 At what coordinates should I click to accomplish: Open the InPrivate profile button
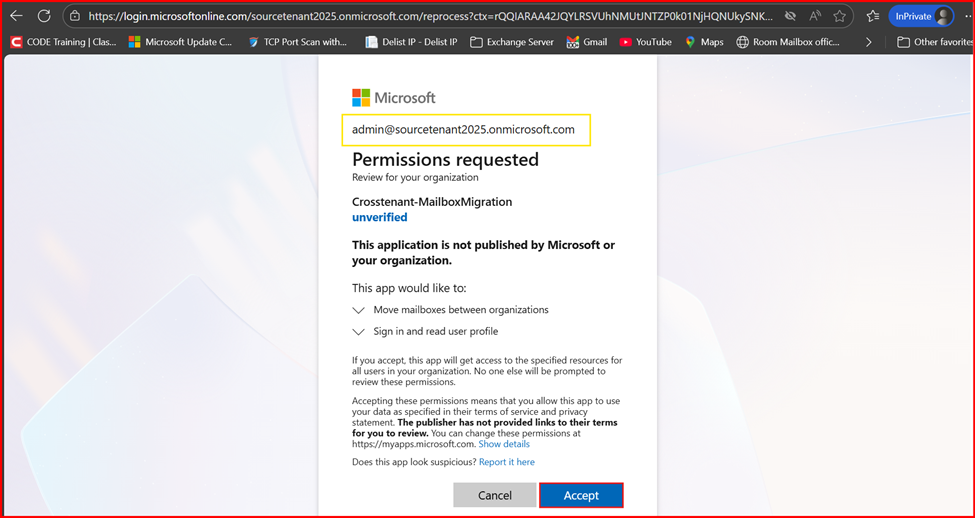pos(923,16)
